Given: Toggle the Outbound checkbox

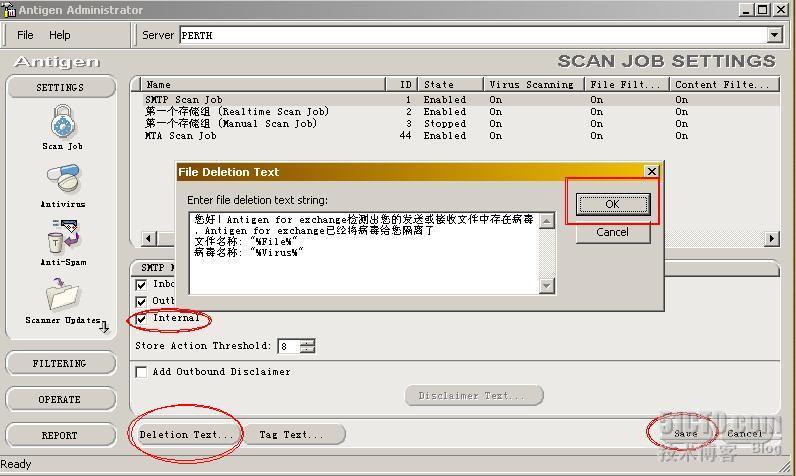Looking at the screenshot, I should point(142,302).
